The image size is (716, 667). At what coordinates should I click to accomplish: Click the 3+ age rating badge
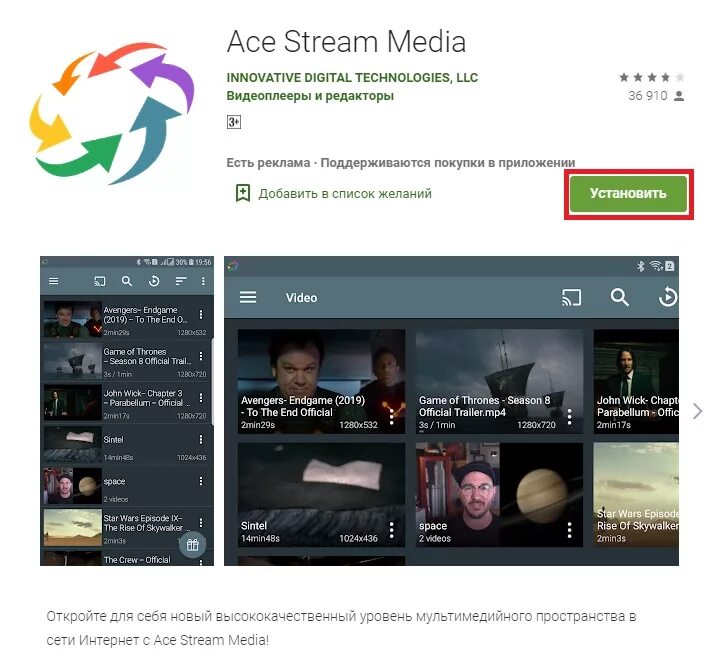click(234, 122)
